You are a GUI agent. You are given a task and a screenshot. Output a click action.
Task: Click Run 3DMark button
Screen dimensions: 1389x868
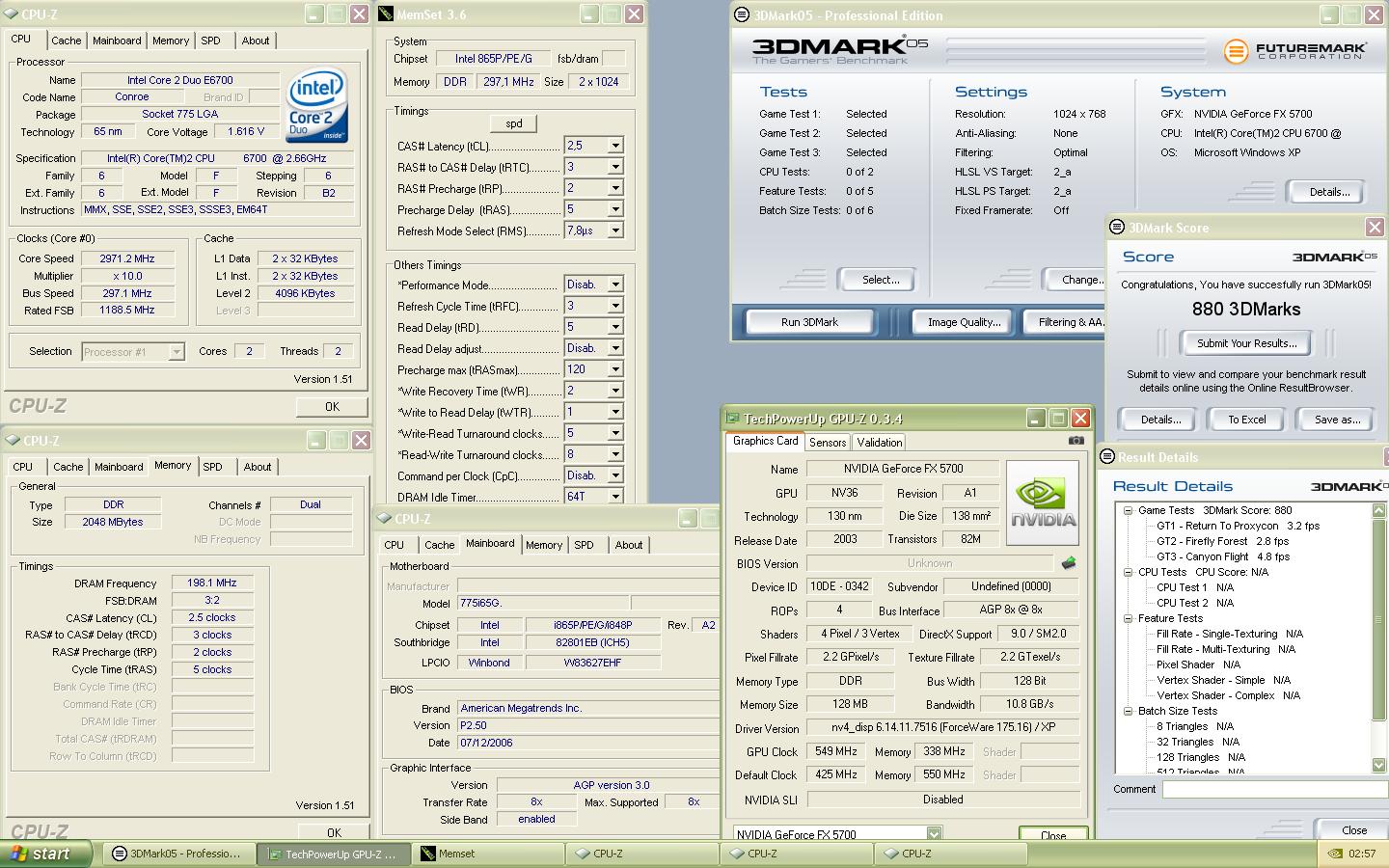coord(809,322)
